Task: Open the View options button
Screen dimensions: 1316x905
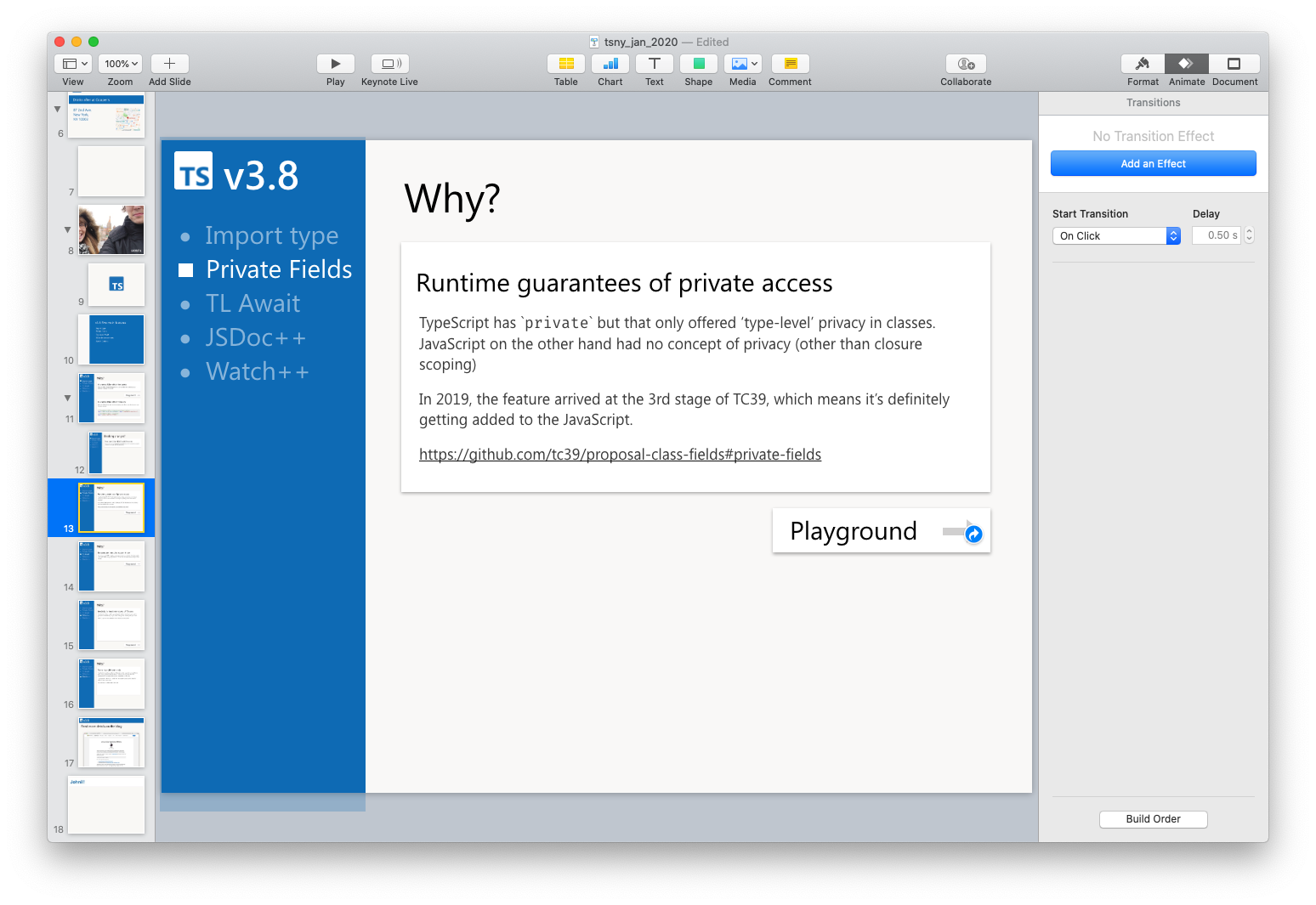Action: 73,64
